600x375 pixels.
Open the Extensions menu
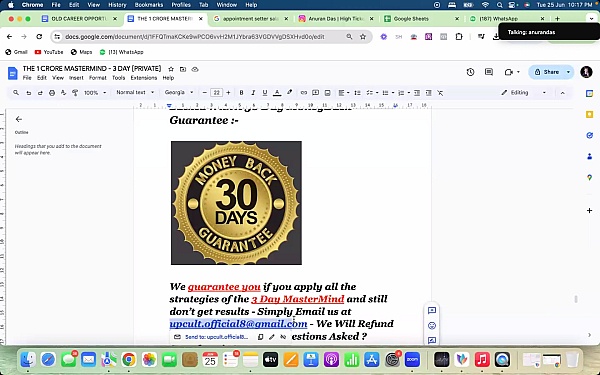click(143, 78)
